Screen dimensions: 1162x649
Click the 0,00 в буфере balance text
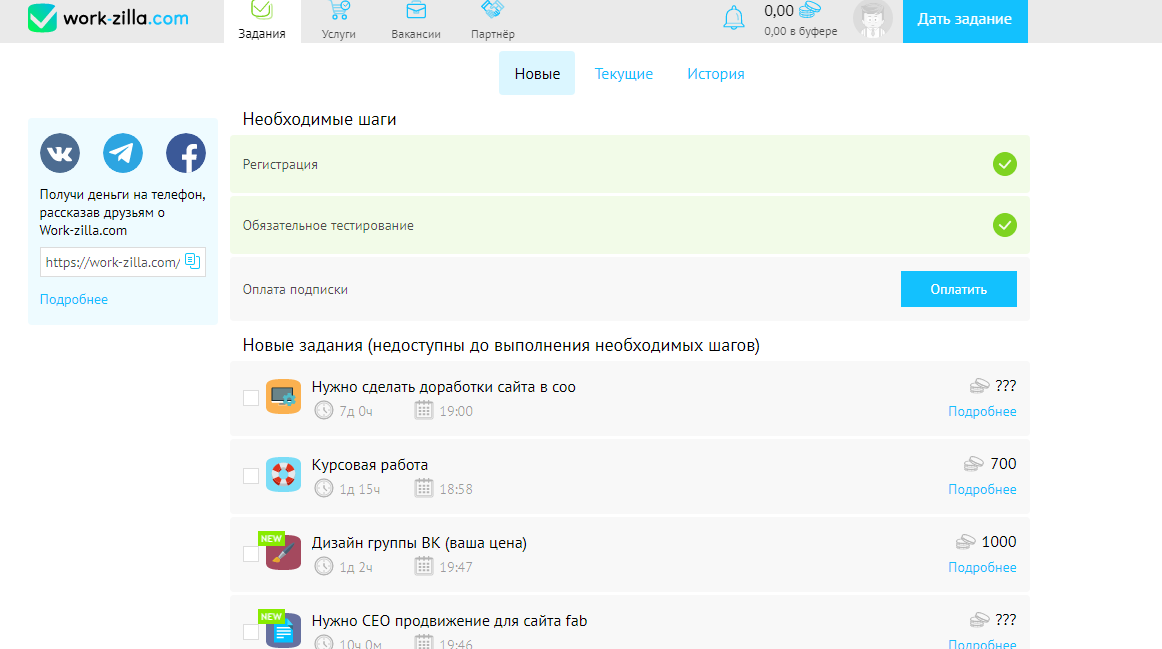(x=801, y=31)
